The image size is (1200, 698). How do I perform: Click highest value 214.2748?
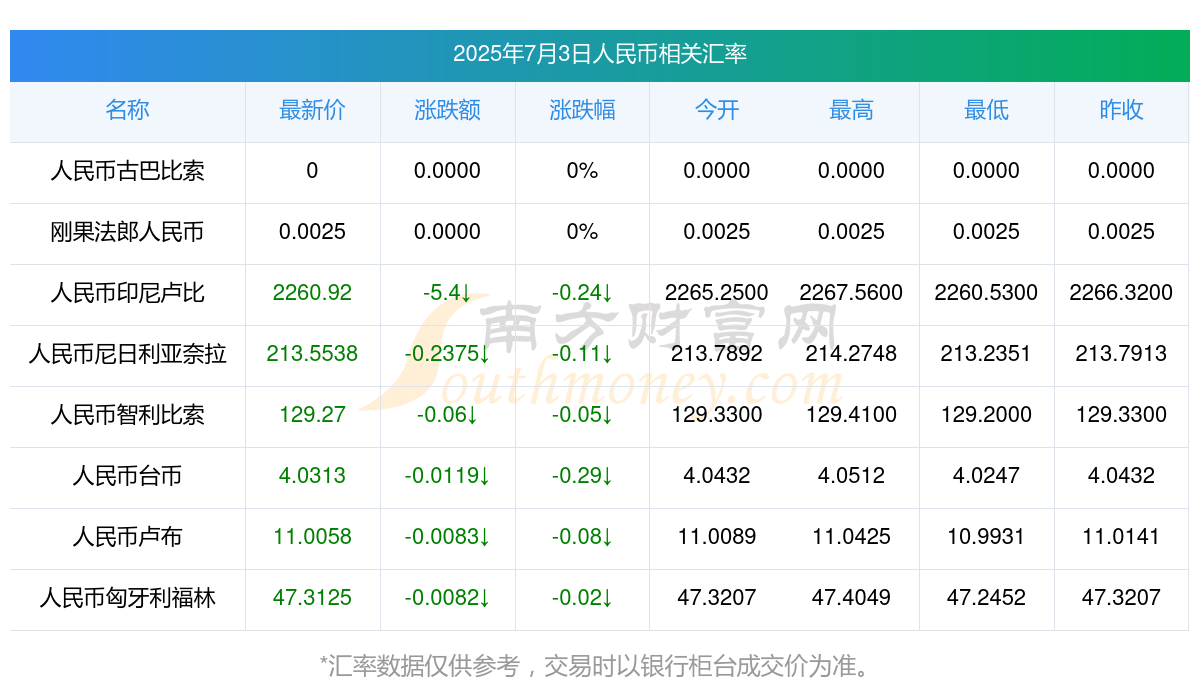coord(851,354)
